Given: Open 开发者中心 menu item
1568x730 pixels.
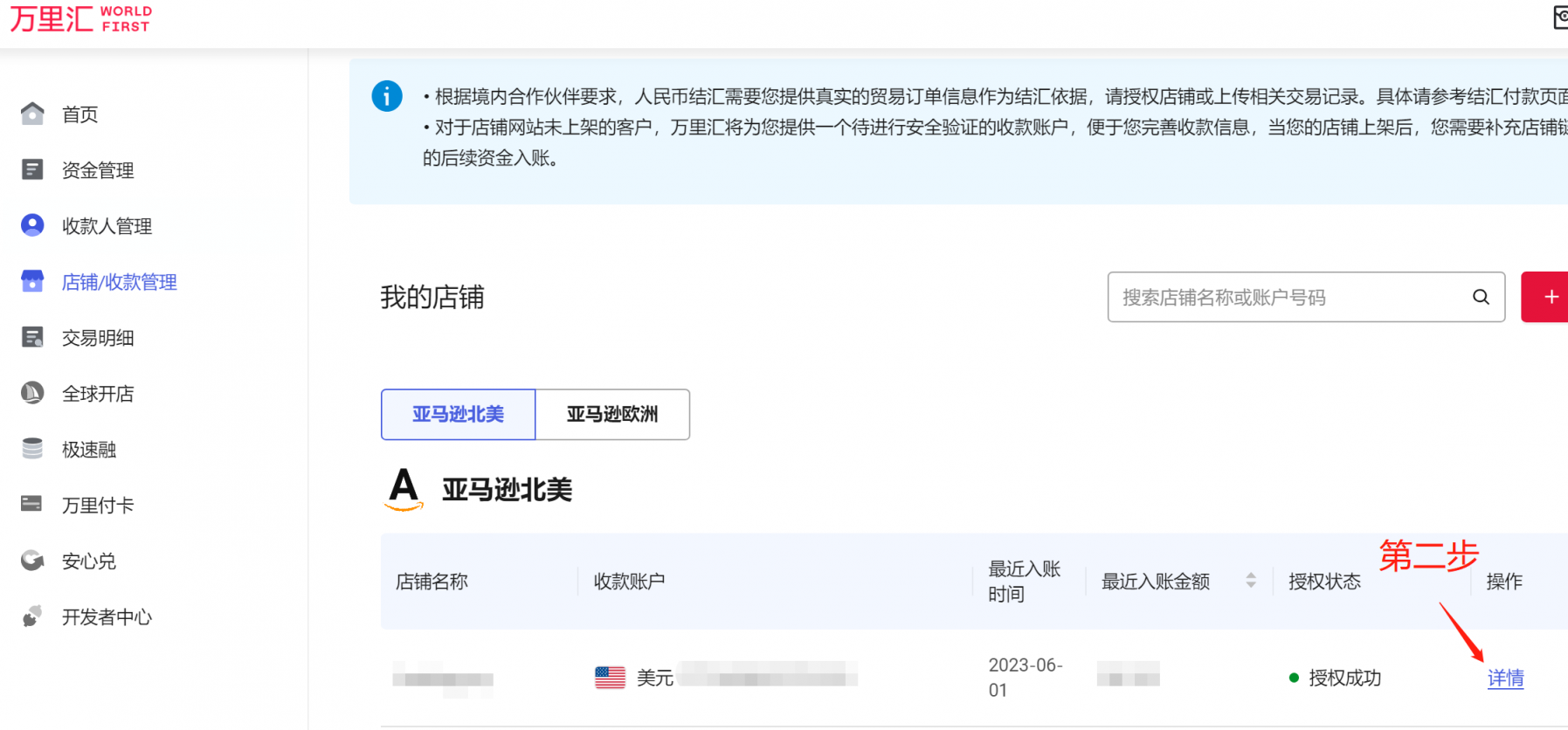Looking at the screenshot, I should pos(107,617).
